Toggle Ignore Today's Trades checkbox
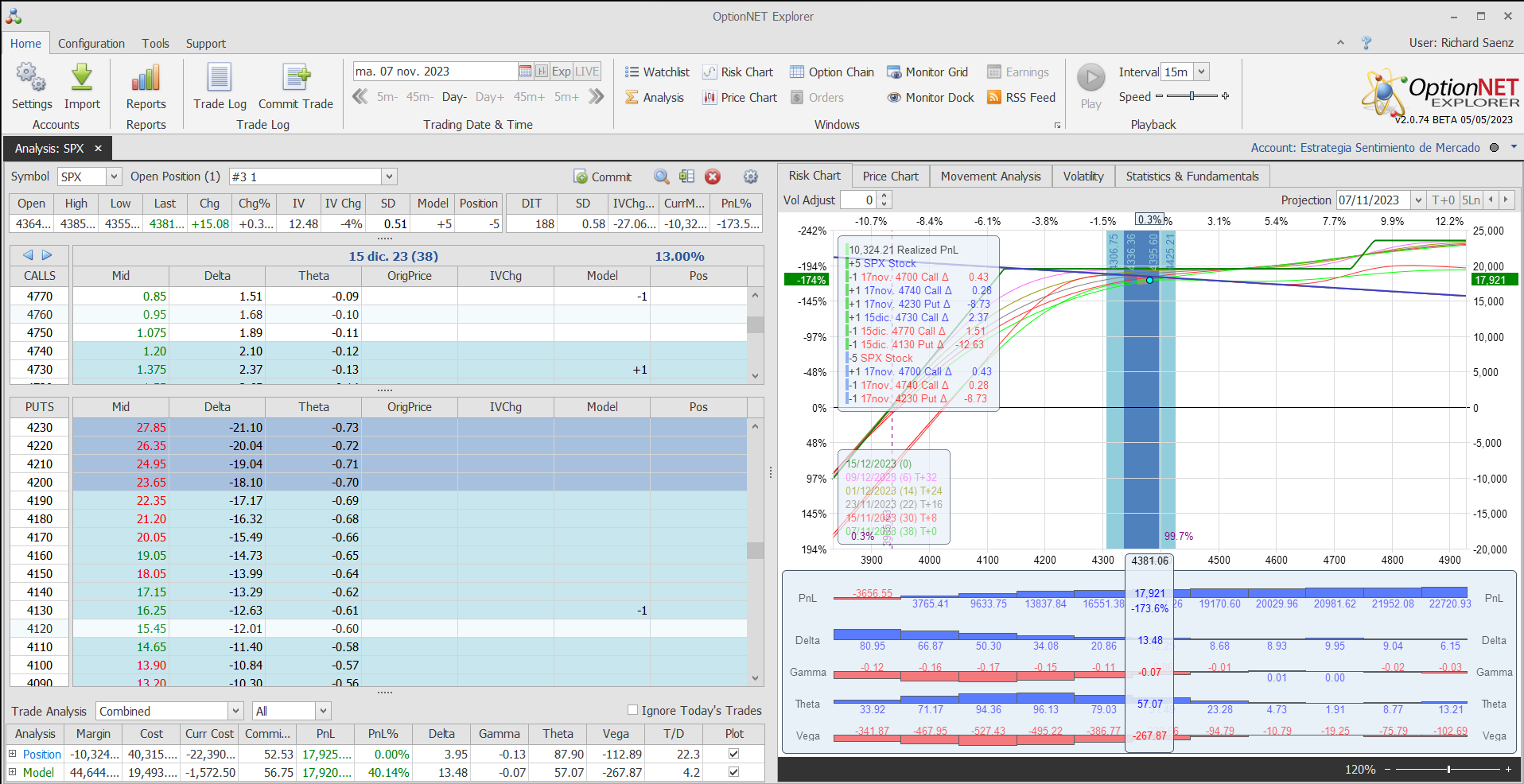Screen dimensions: 1524x784 [x=632, y=710]
